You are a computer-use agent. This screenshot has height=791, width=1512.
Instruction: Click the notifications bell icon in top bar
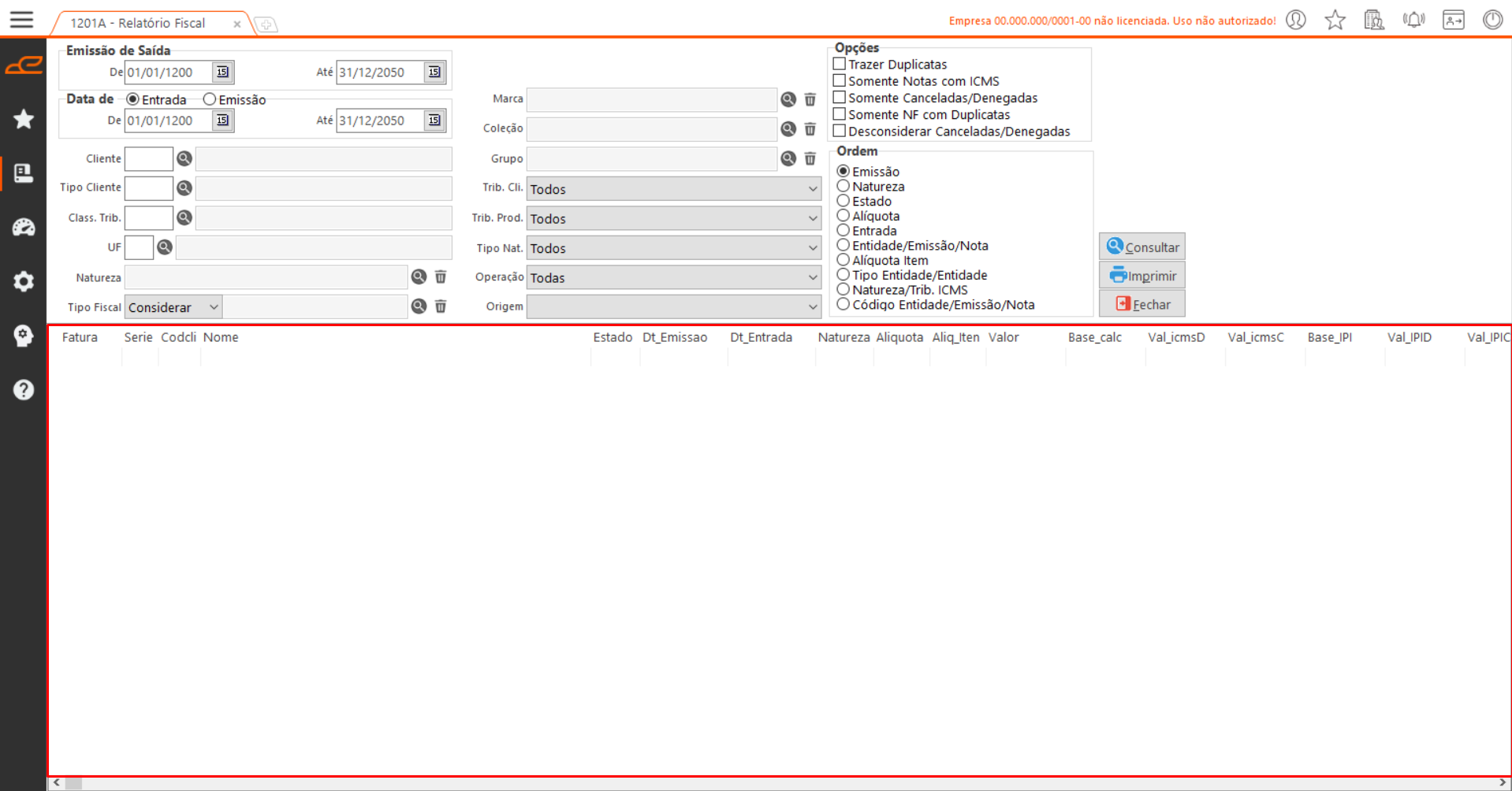1413,20
